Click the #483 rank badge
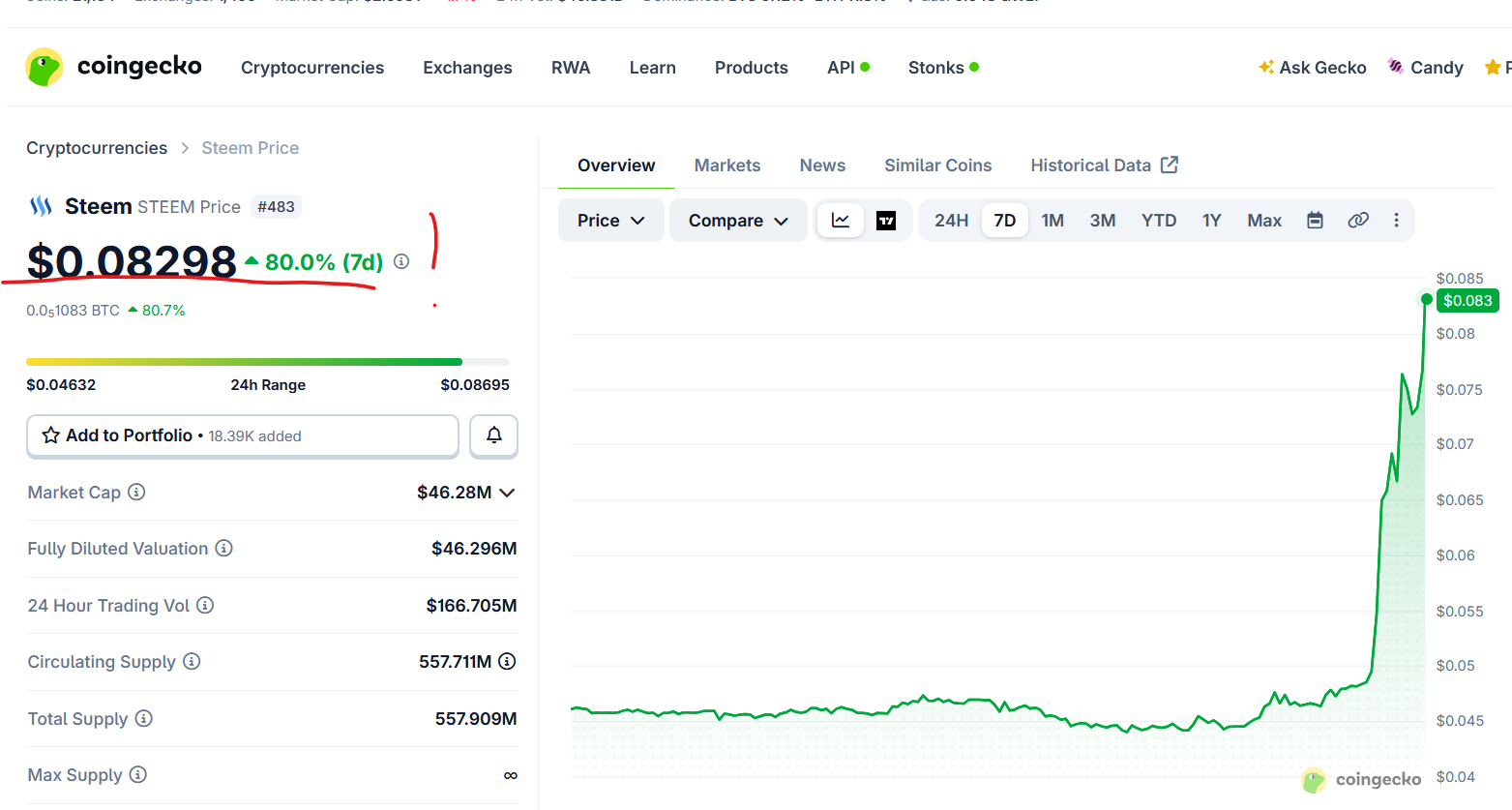This screenshot has width=1512, height=810. (x=276, y=206)
